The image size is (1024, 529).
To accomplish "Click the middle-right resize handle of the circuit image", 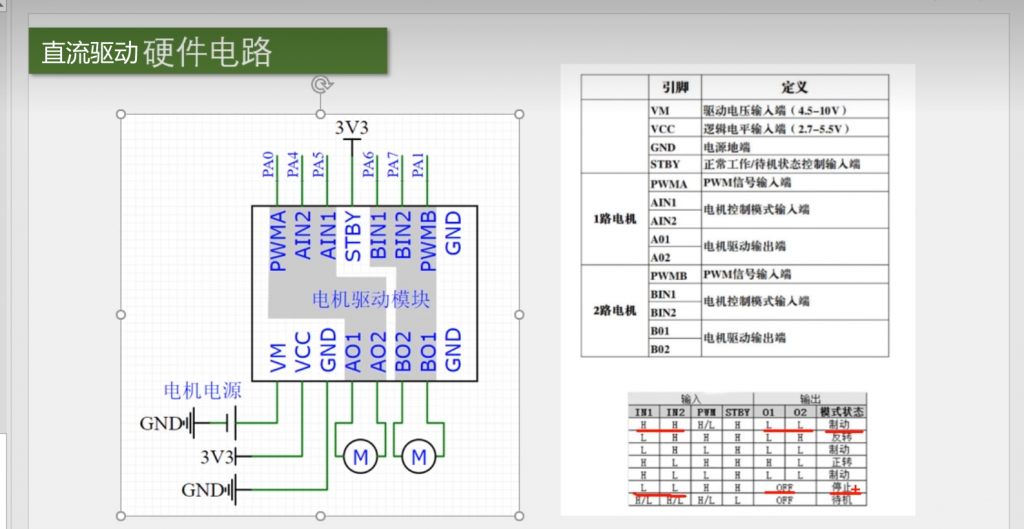I will click(x=519, y=314).
